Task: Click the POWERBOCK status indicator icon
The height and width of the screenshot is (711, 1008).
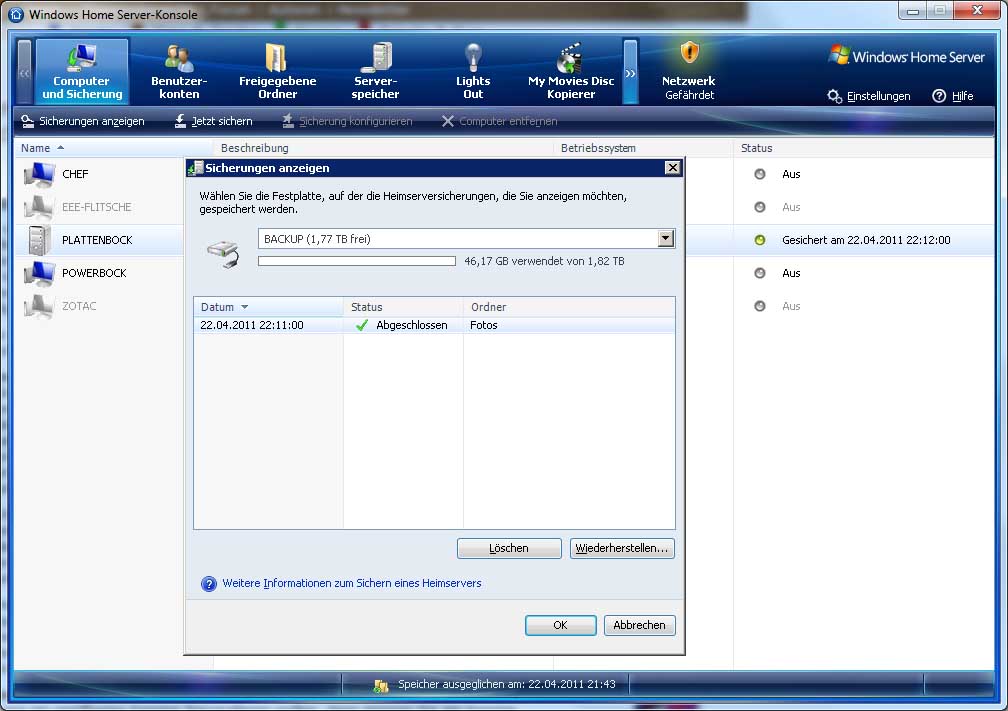Action: (760, 273)
